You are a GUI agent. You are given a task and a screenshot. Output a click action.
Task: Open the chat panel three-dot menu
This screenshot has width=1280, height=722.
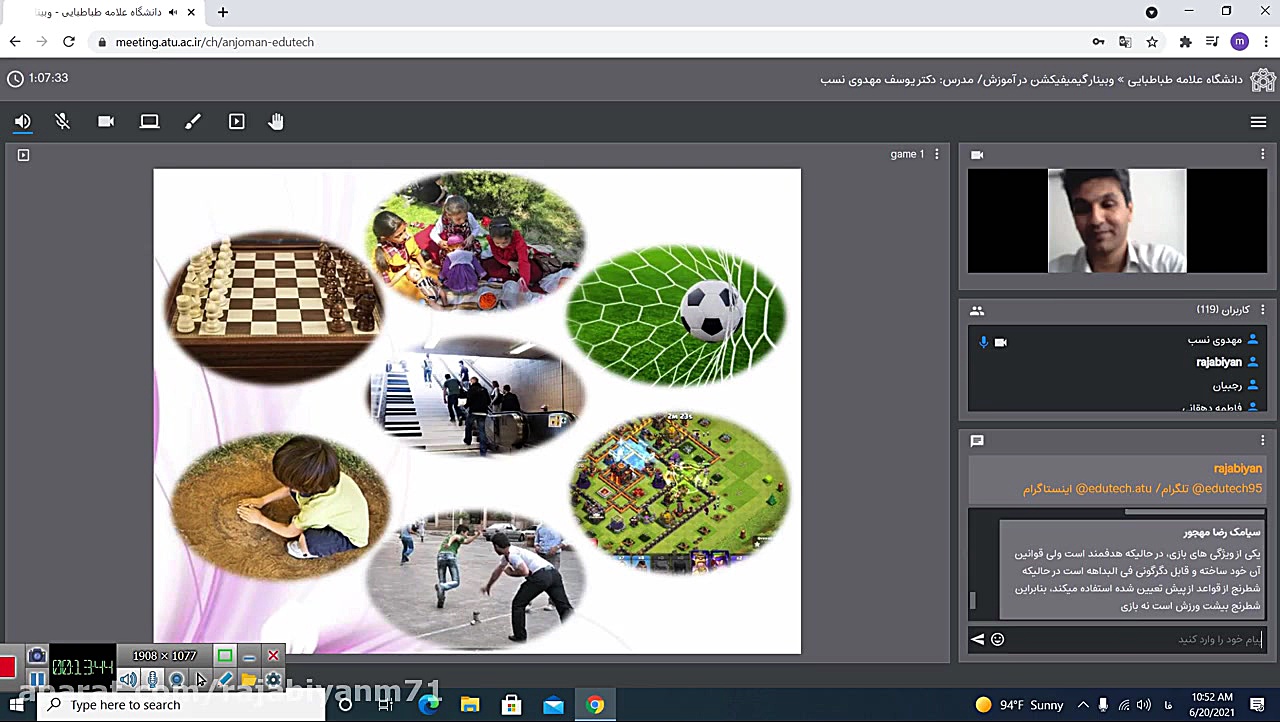[x=1262, y=441]
